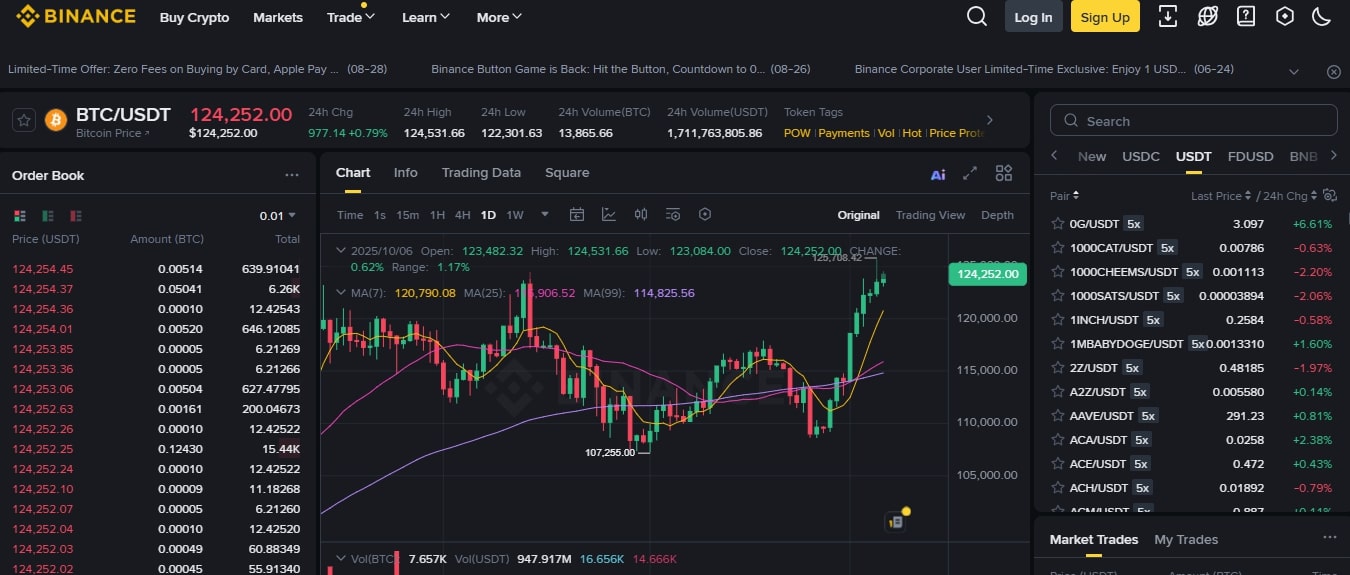Click the Binance logo in the header
This screenshot has width=1350, height=575.
pos(76,16)
